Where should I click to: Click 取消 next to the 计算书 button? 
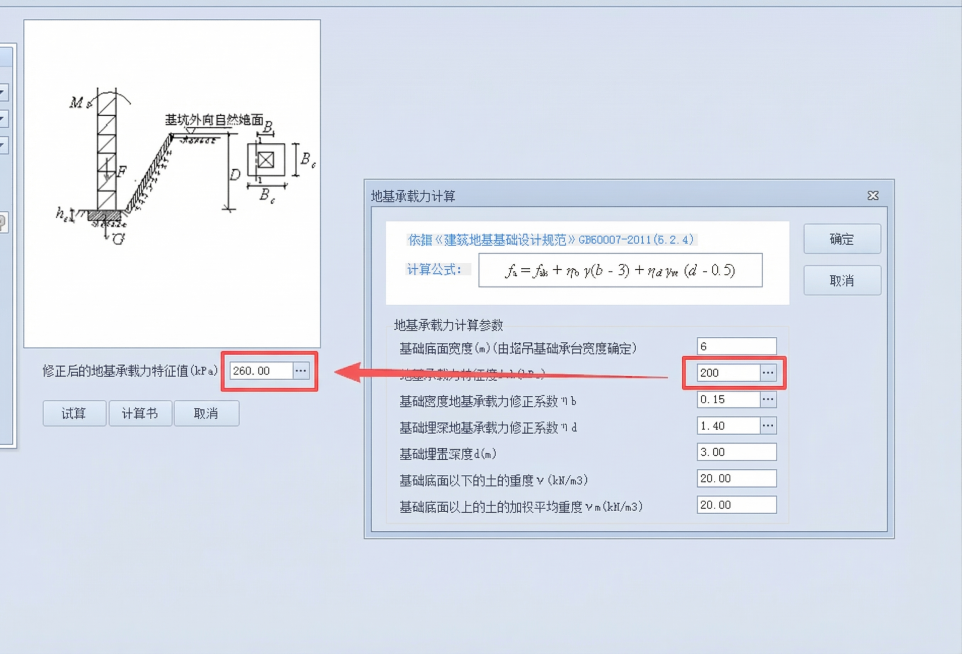pos(206,412)
